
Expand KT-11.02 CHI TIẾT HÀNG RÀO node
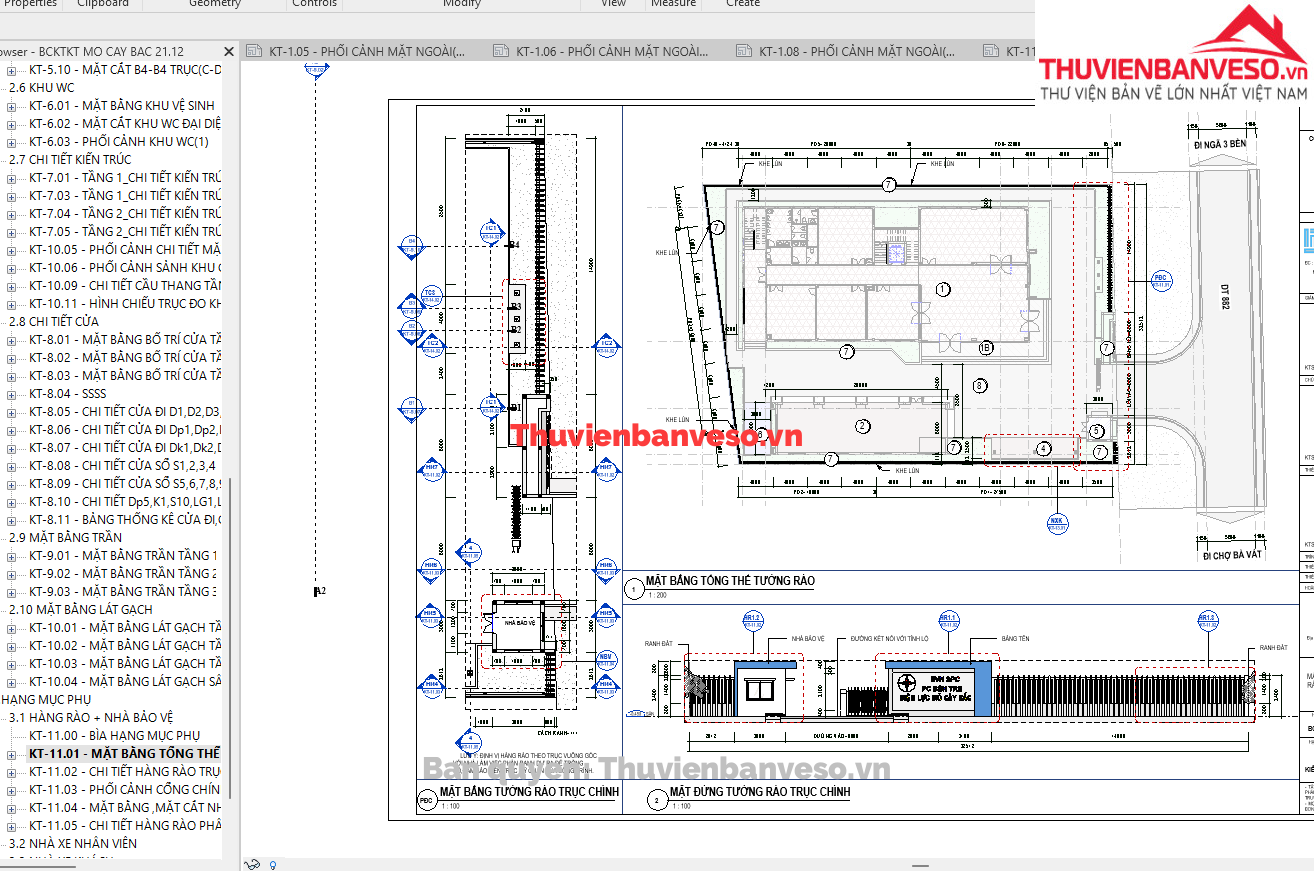[12, 772]
